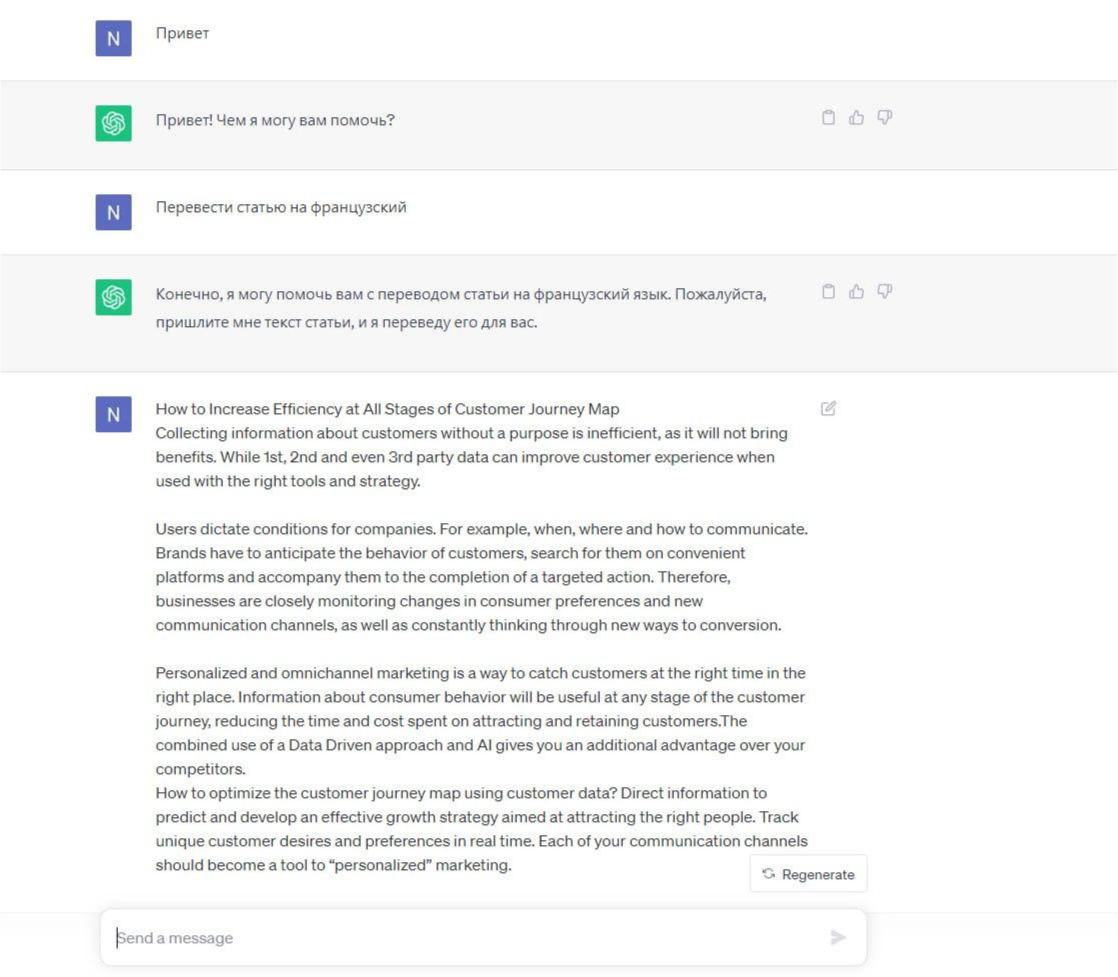Image resolution: width=1118 pixels, height=977 pixels.
Task: Like the 'Конечно, я могу помочь' reply
Action: click(x=856, y=292)
